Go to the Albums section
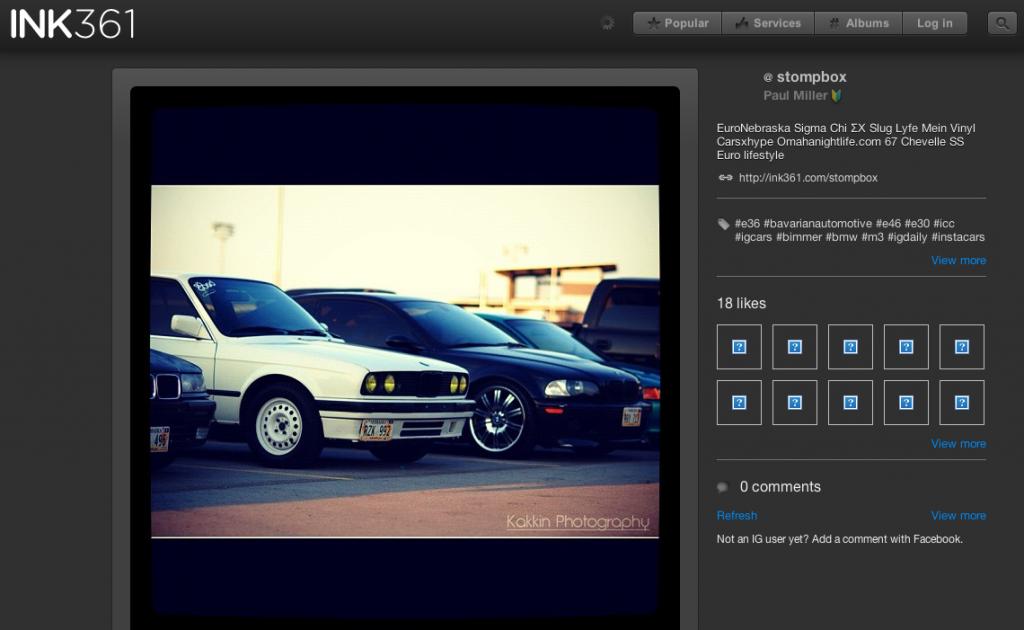 click(858, 23)
